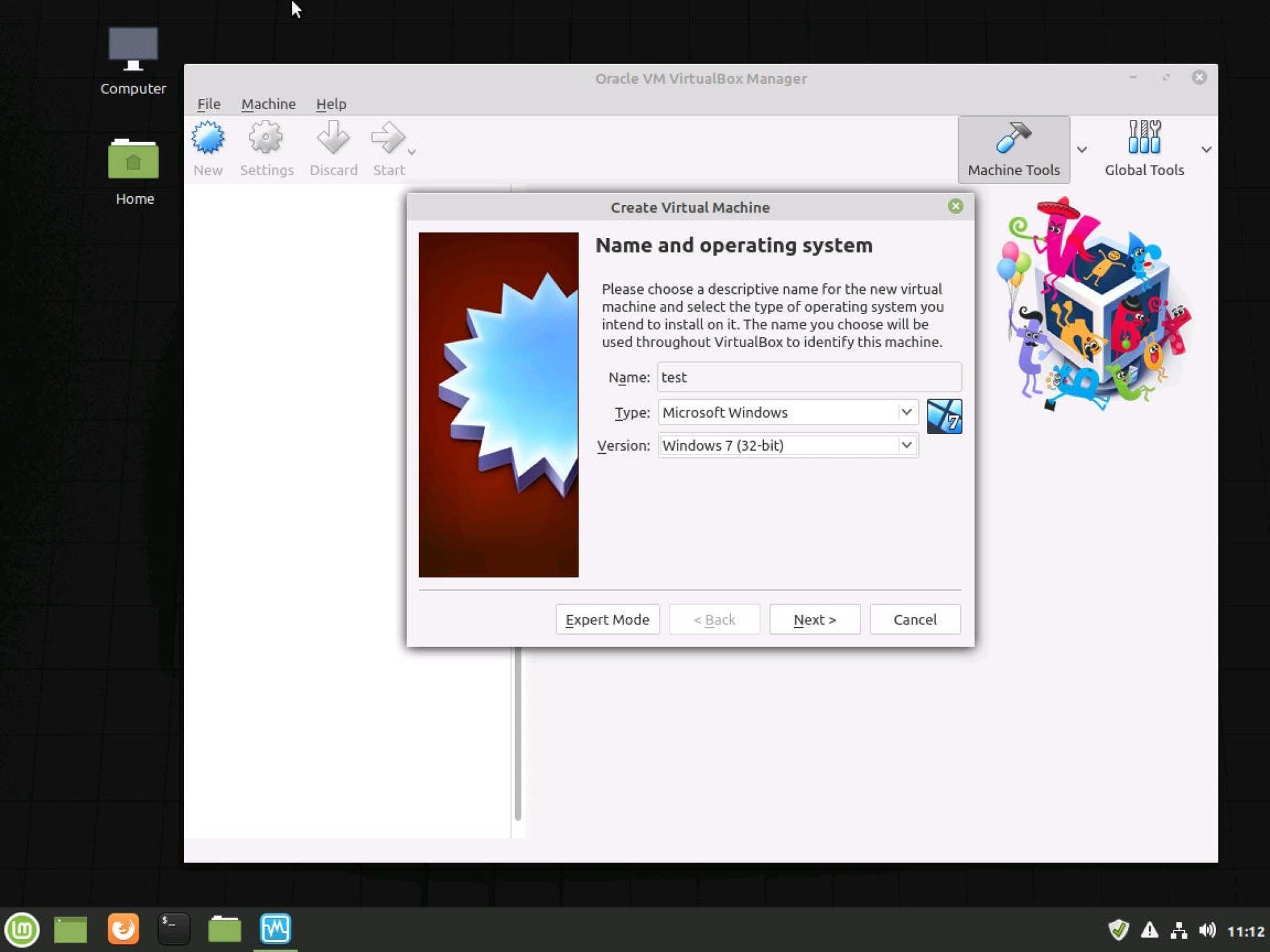Open the update manager shield tray icon
This screenshot has height=952, width=1270.
click(x=1118, y=930)
